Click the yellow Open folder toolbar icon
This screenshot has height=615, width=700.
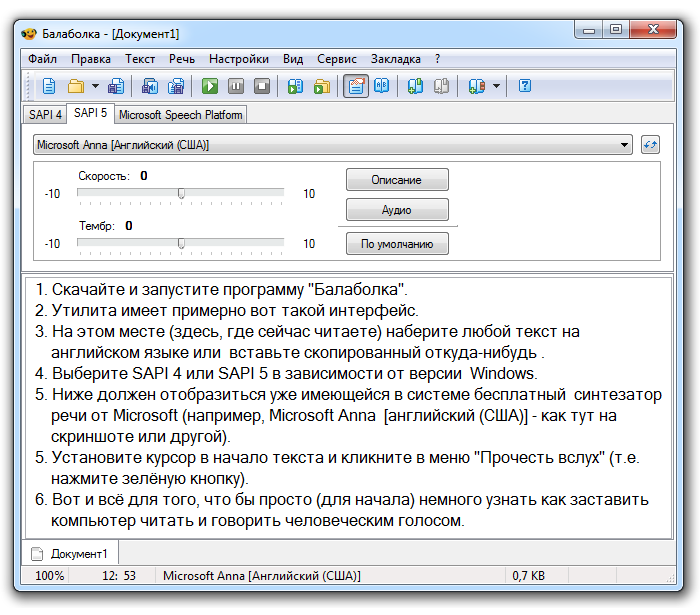[x=76, y=86]
